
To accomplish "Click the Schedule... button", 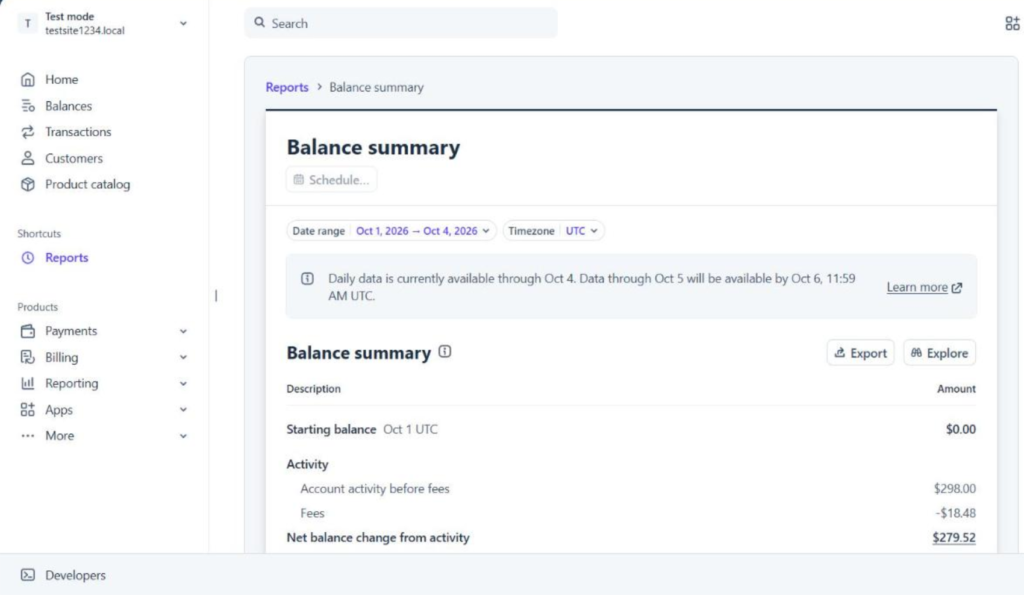I will pos(331,180).
